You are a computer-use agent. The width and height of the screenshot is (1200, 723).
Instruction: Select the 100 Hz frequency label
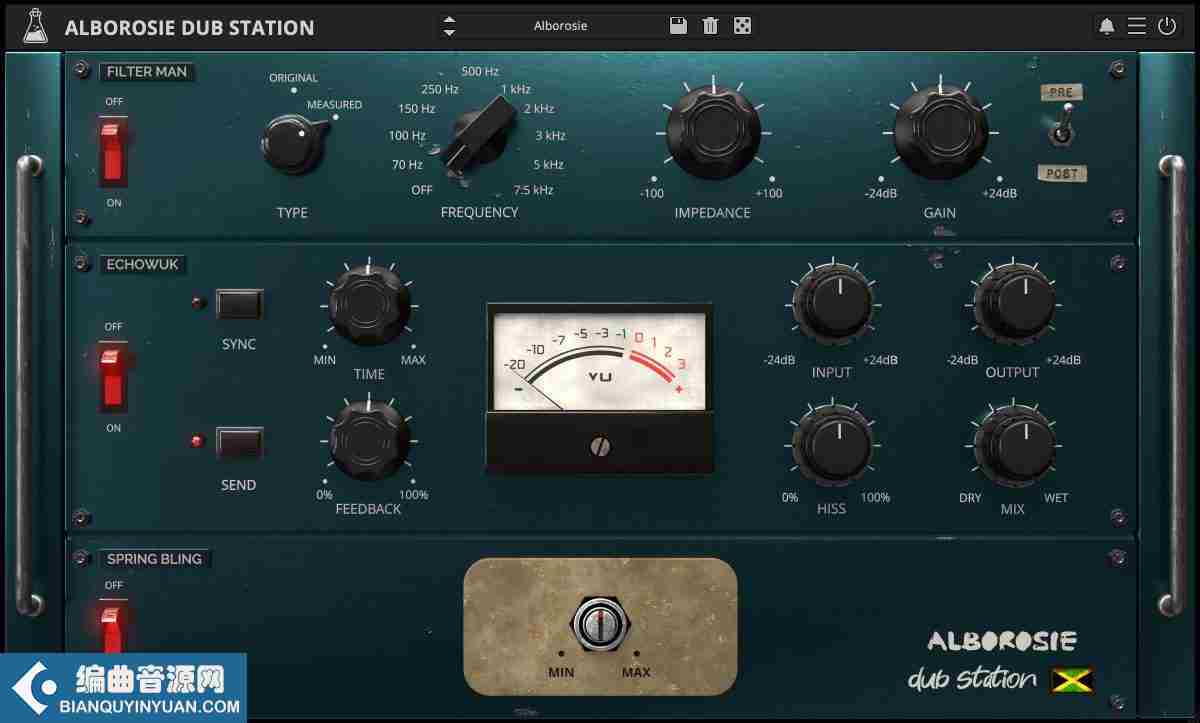(407, 136)
